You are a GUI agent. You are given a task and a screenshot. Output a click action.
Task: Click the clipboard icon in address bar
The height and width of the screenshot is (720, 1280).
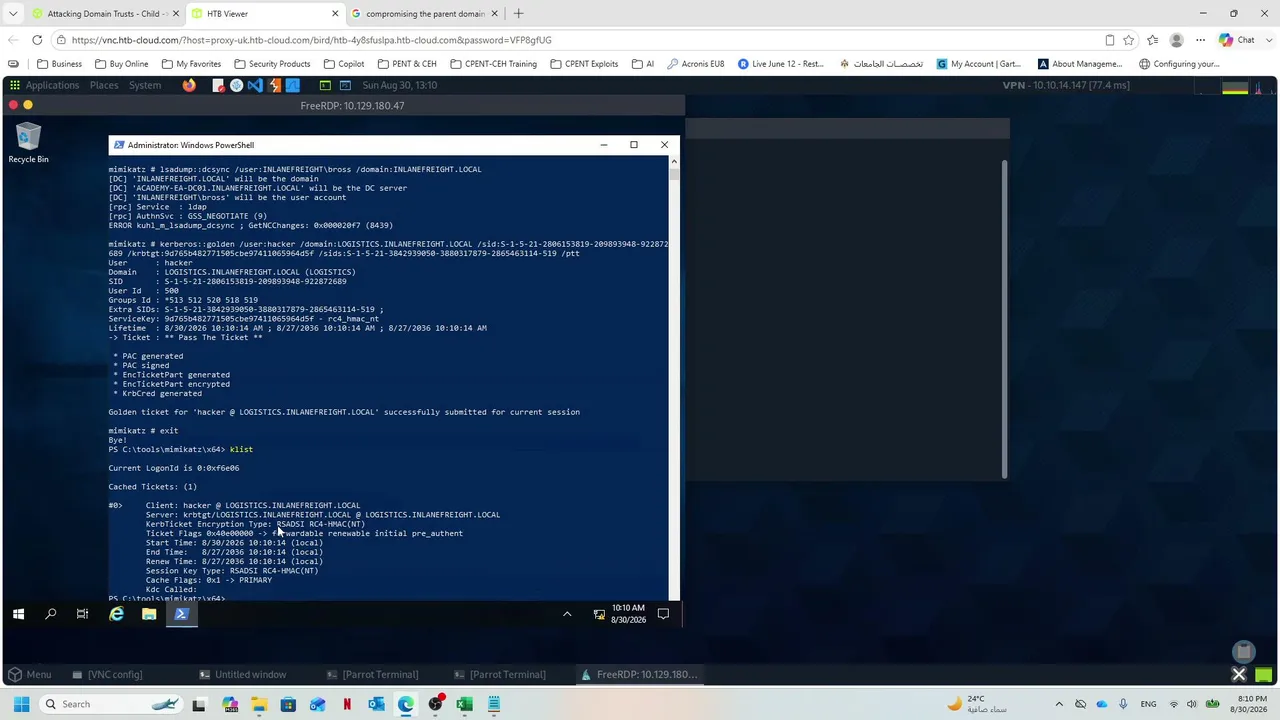tap(1110, 40)
